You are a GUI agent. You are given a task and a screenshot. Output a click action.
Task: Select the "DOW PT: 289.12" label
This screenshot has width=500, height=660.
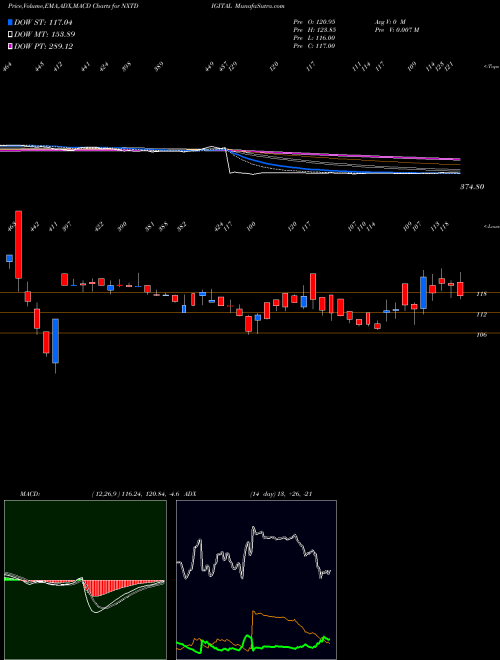[x=43, y=46]
